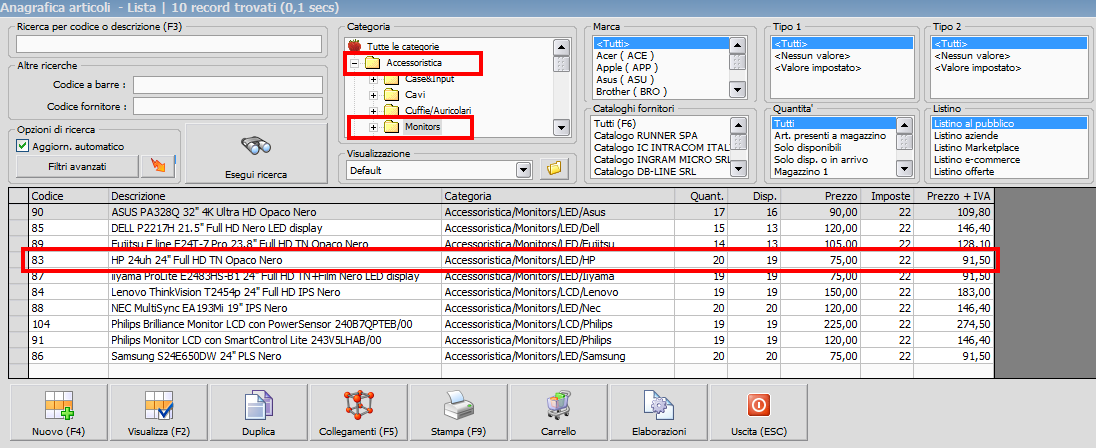The height and width of the screenshot is (448, 1096).
Task: Open the Carrello shopping cart icon
Action: (x=558, y=405)
